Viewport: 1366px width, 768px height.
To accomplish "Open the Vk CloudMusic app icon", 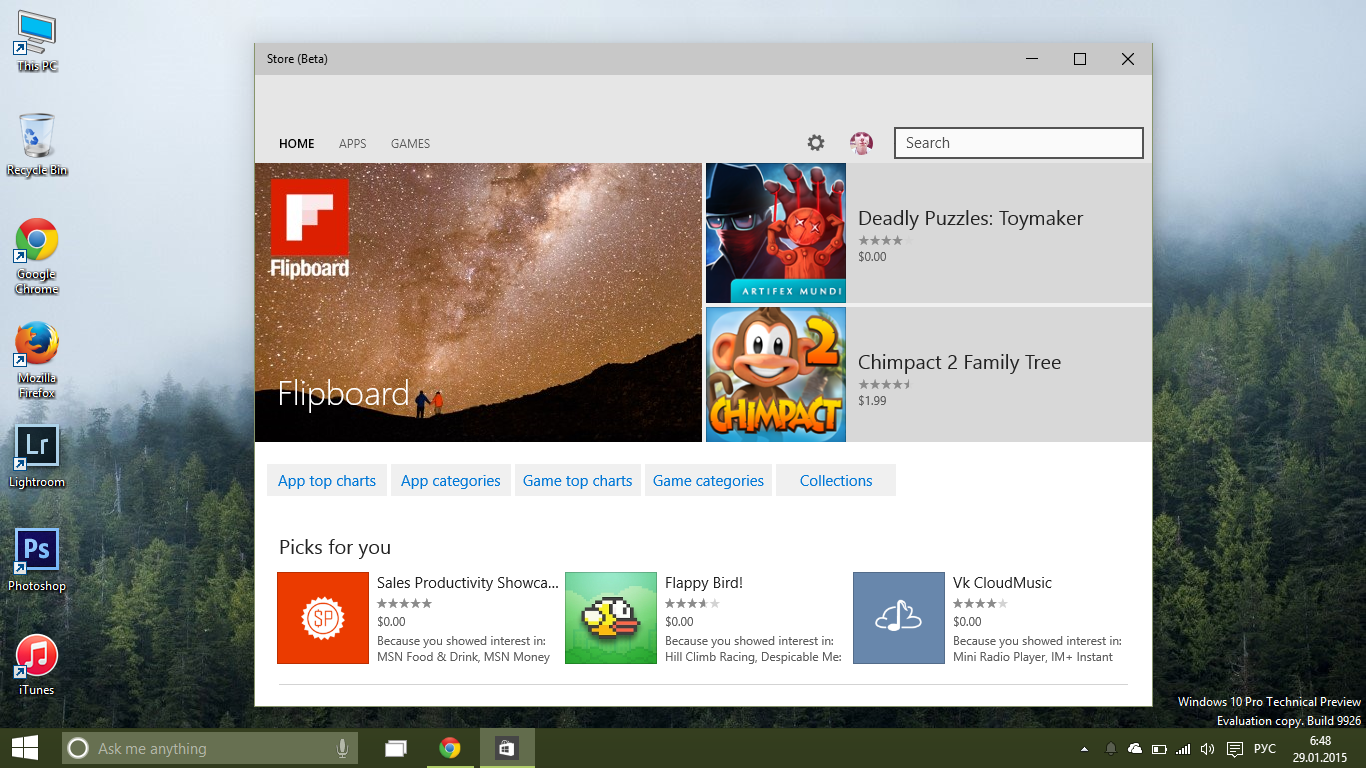I will click(899, 618).
